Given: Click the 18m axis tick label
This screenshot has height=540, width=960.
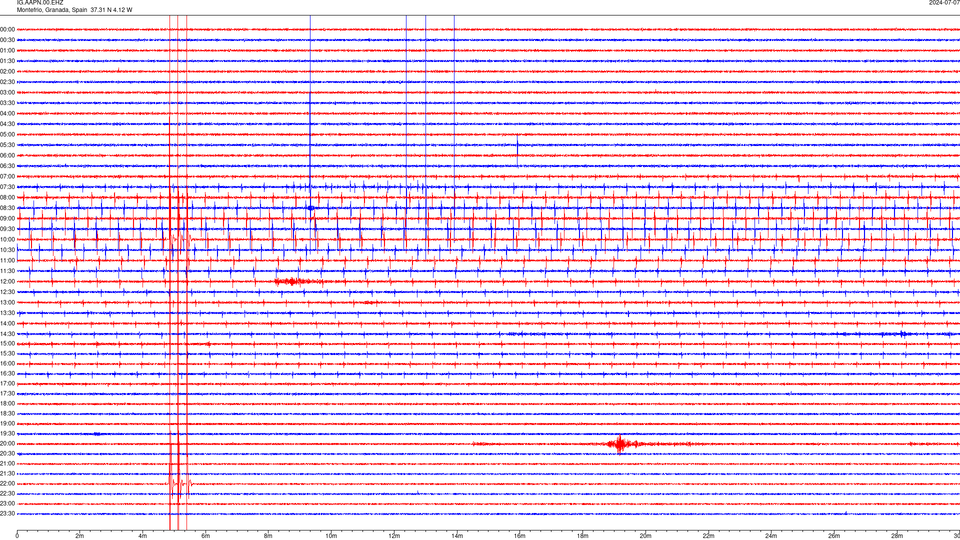Looking at the screenshot, I should (583, 536).
